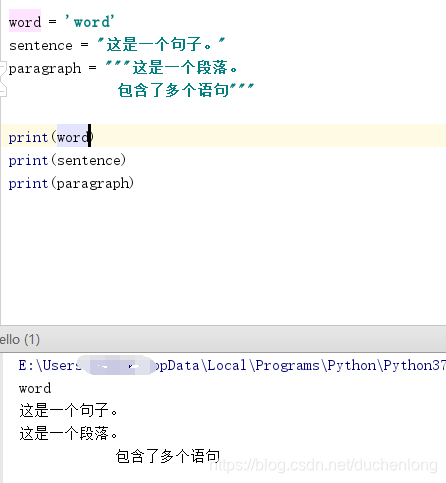Click the Python interpreter path in console

pos(232,366)
